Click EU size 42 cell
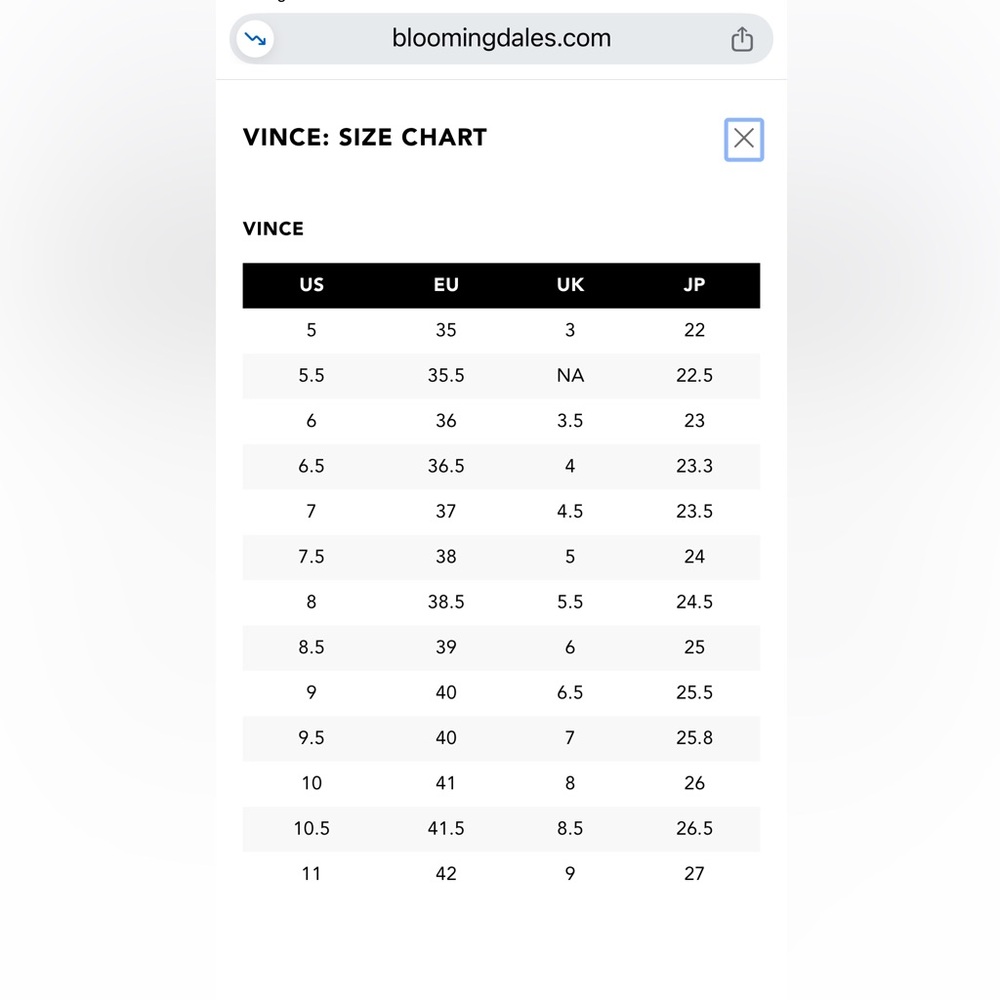The image size is (1000, 1000). 446,874
